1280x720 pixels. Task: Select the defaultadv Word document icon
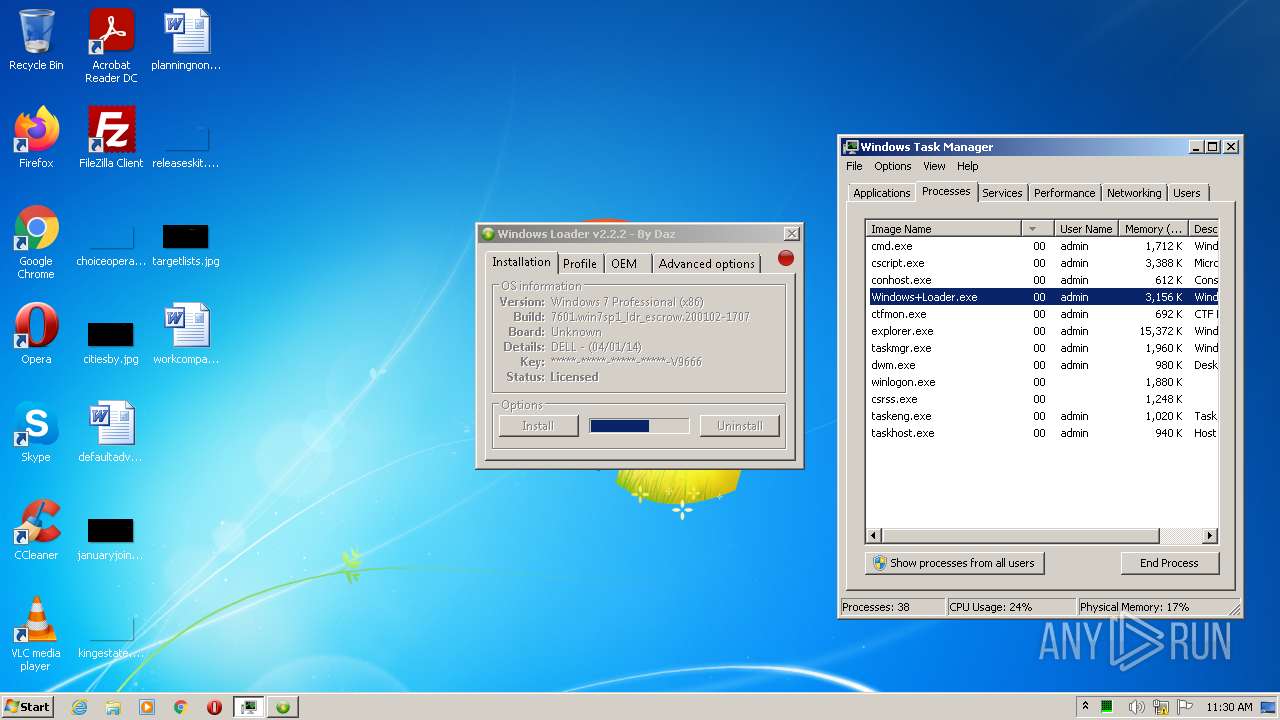point(111,432)
